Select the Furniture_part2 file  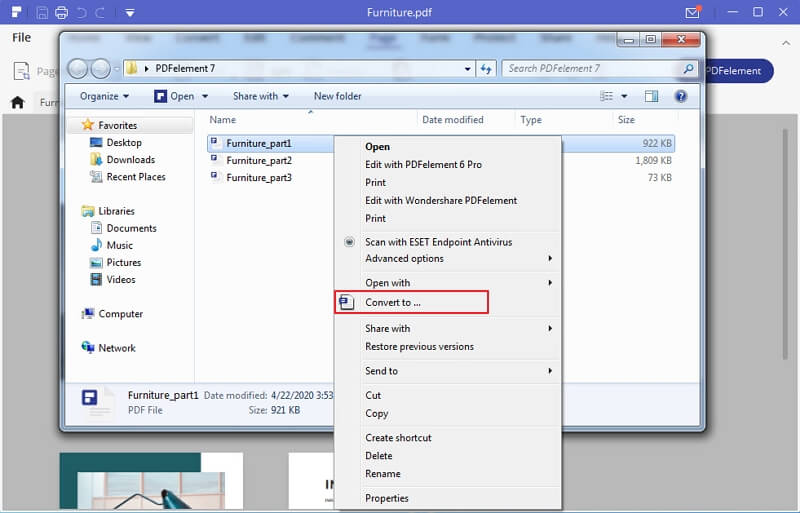[x=259, y=160]
